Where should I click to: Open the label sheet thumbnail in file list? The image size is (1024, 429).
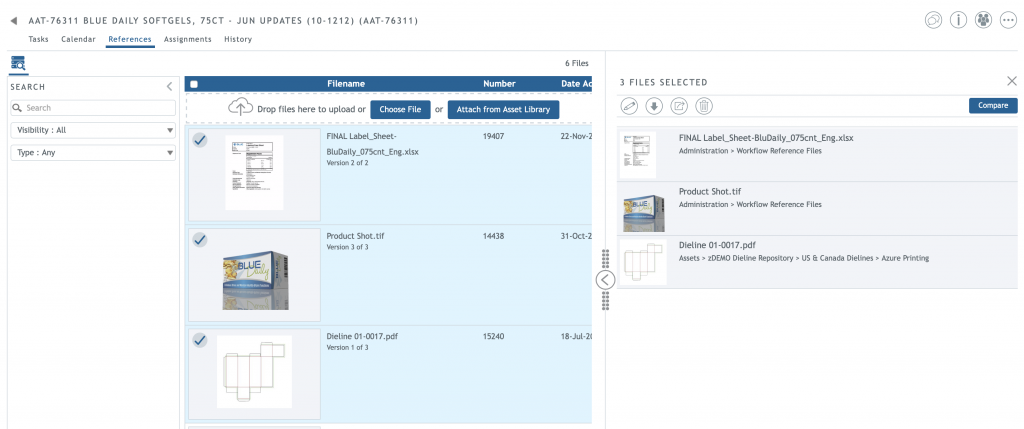pos(254,172)
